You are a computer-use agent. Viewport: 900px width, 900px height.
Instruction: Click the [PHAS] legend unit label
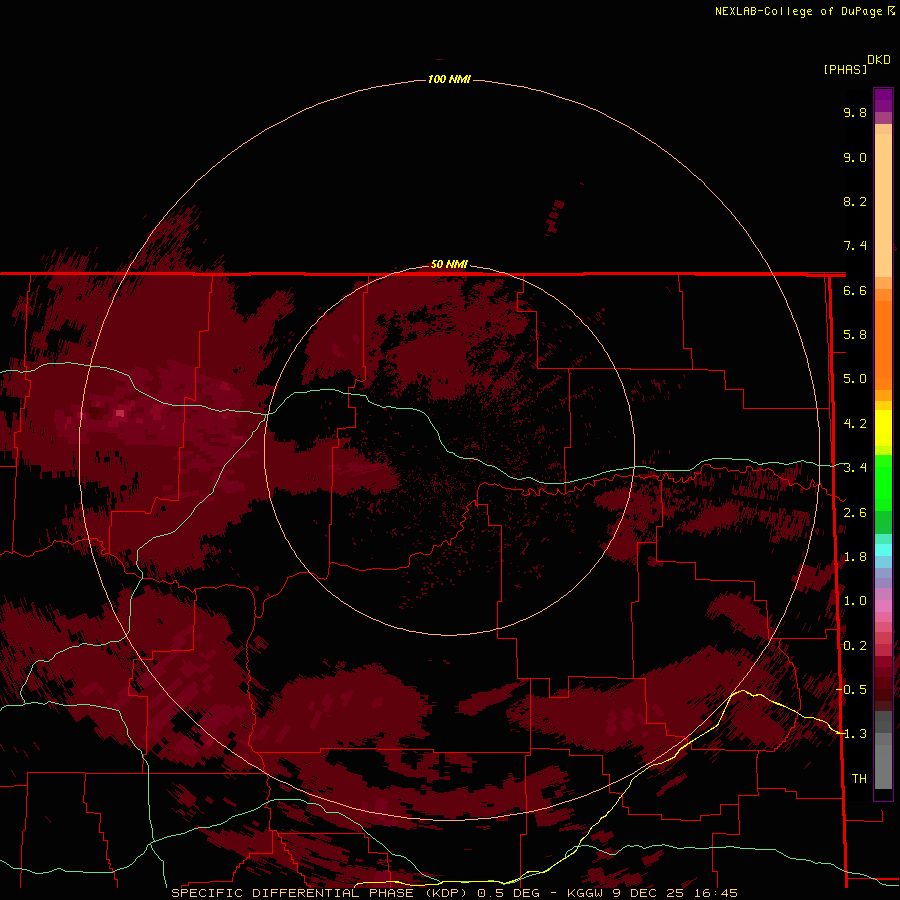click(x=845, y=70)
